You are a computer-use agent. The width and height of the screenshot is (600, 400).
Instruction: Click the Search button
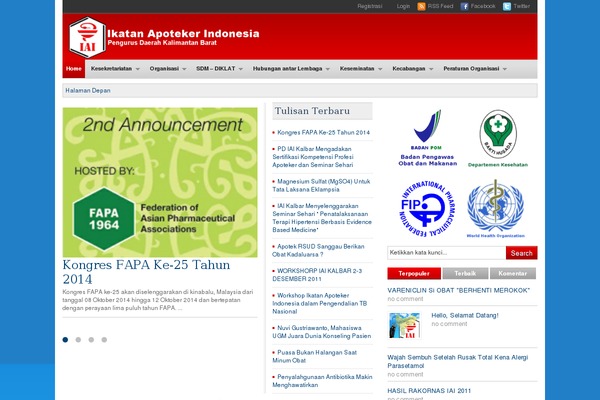coord(522,253)
